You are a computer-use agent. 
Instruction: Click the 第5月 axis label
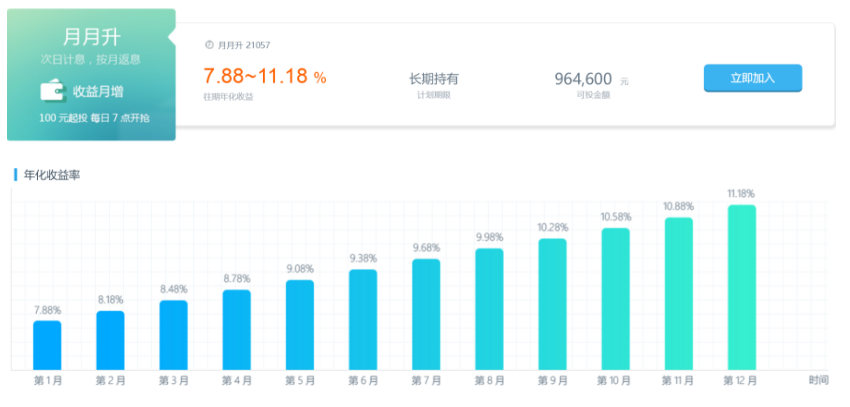300,381
